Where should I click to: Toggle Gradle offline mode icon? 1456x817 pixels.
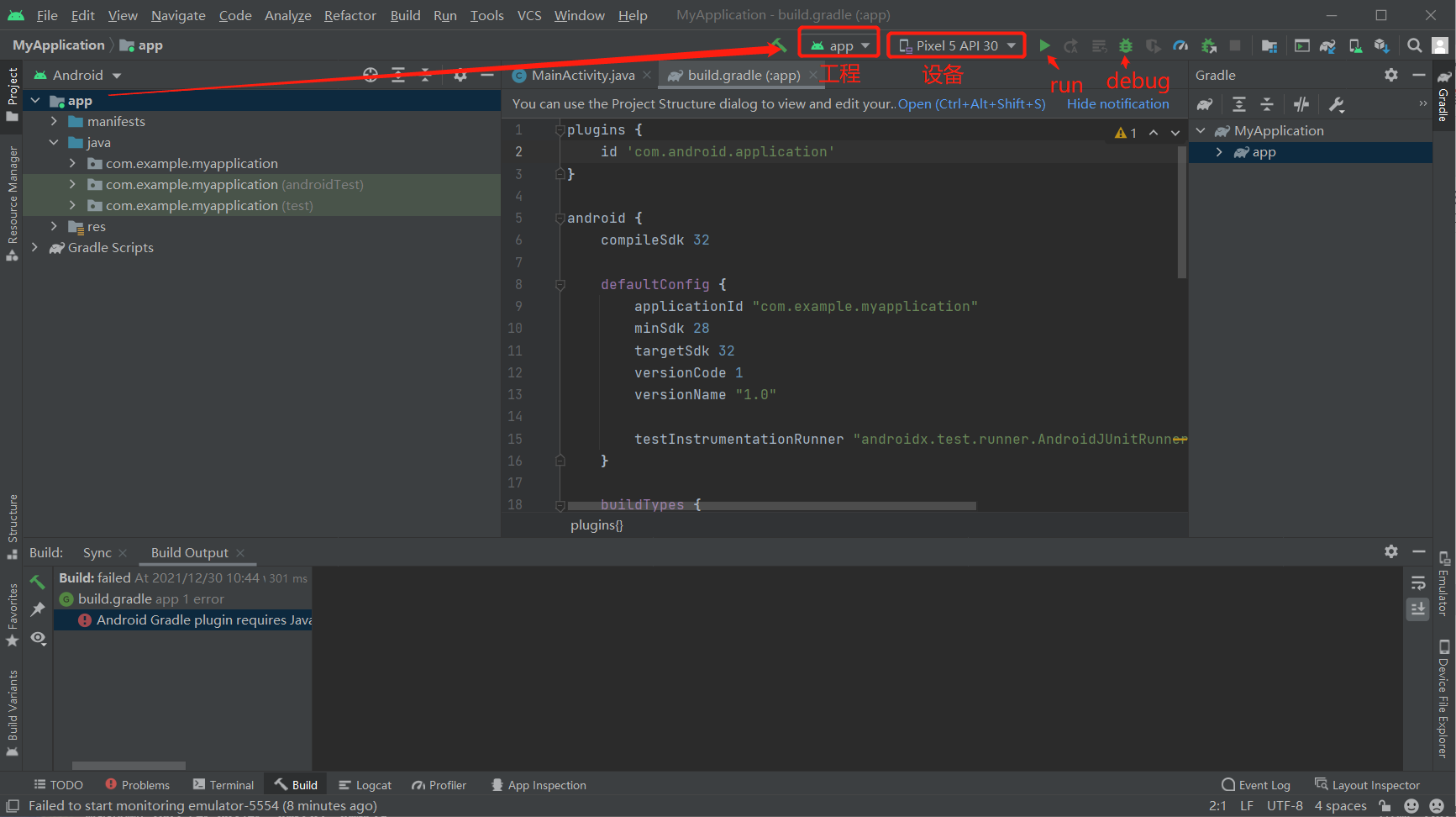1301,104
